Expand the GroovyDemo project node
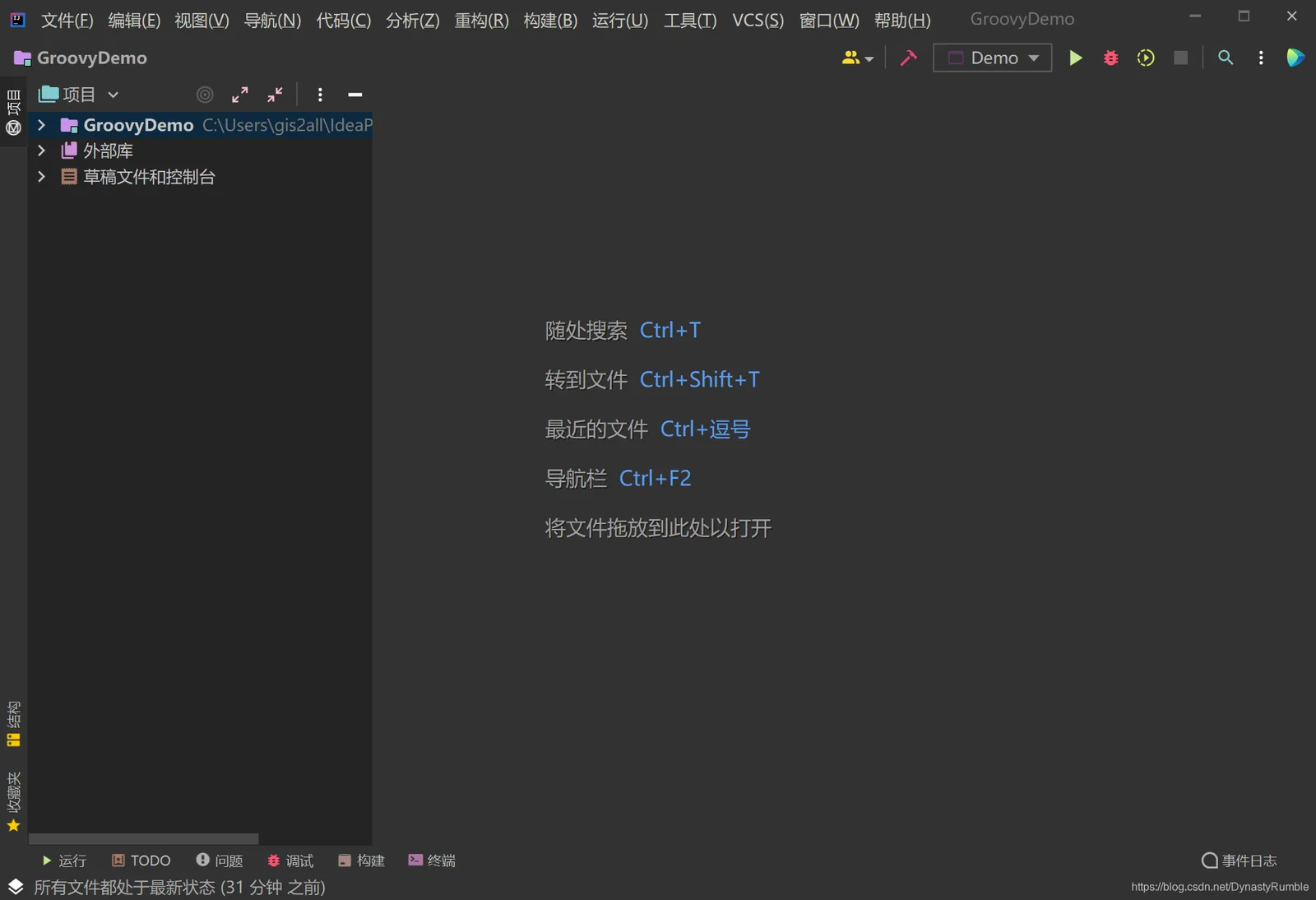1316x900 pixels. 41,125
